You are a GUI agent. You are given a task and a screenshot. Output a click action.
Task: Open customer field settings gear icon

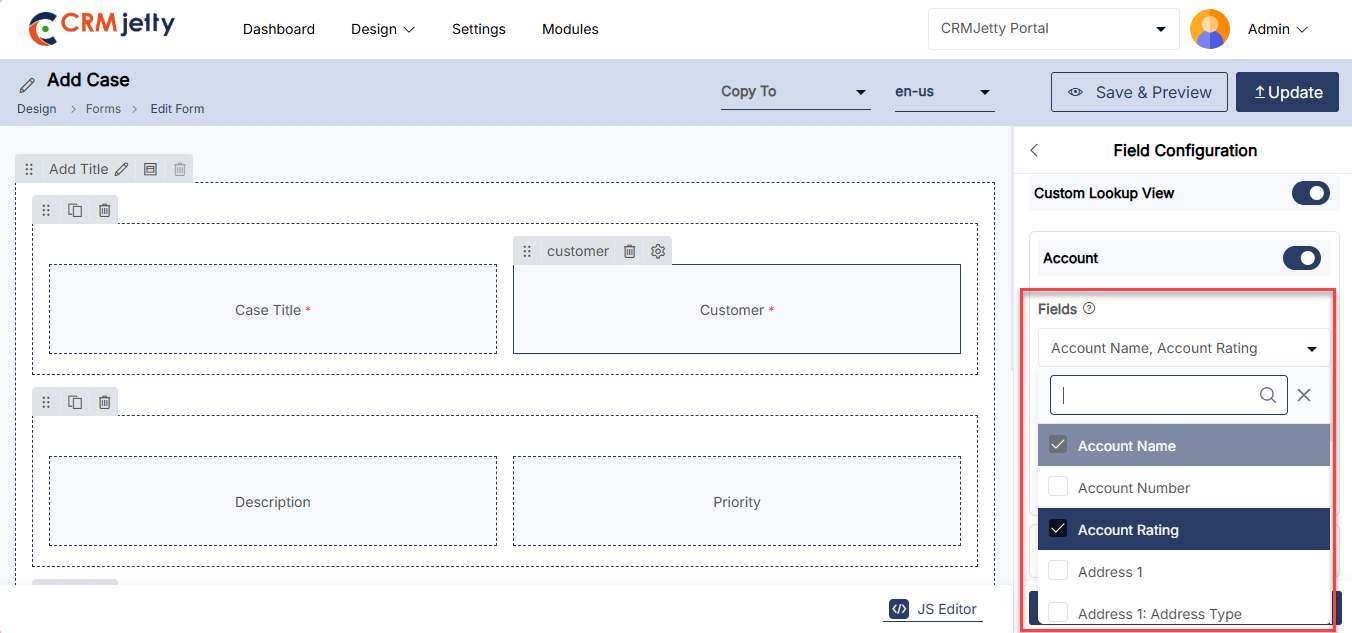(x=658, y=251)
